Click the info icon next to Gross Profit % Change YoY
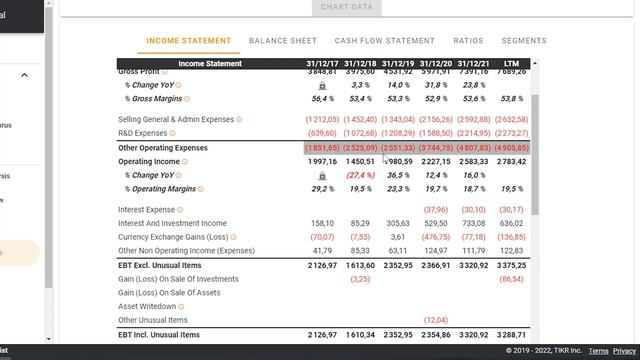 click(178, 85)
